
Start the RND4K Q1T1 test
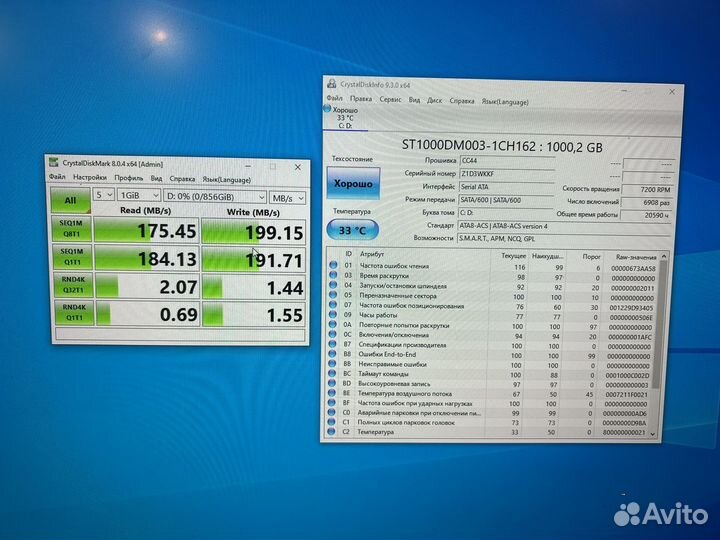click(x=73, y=312)
